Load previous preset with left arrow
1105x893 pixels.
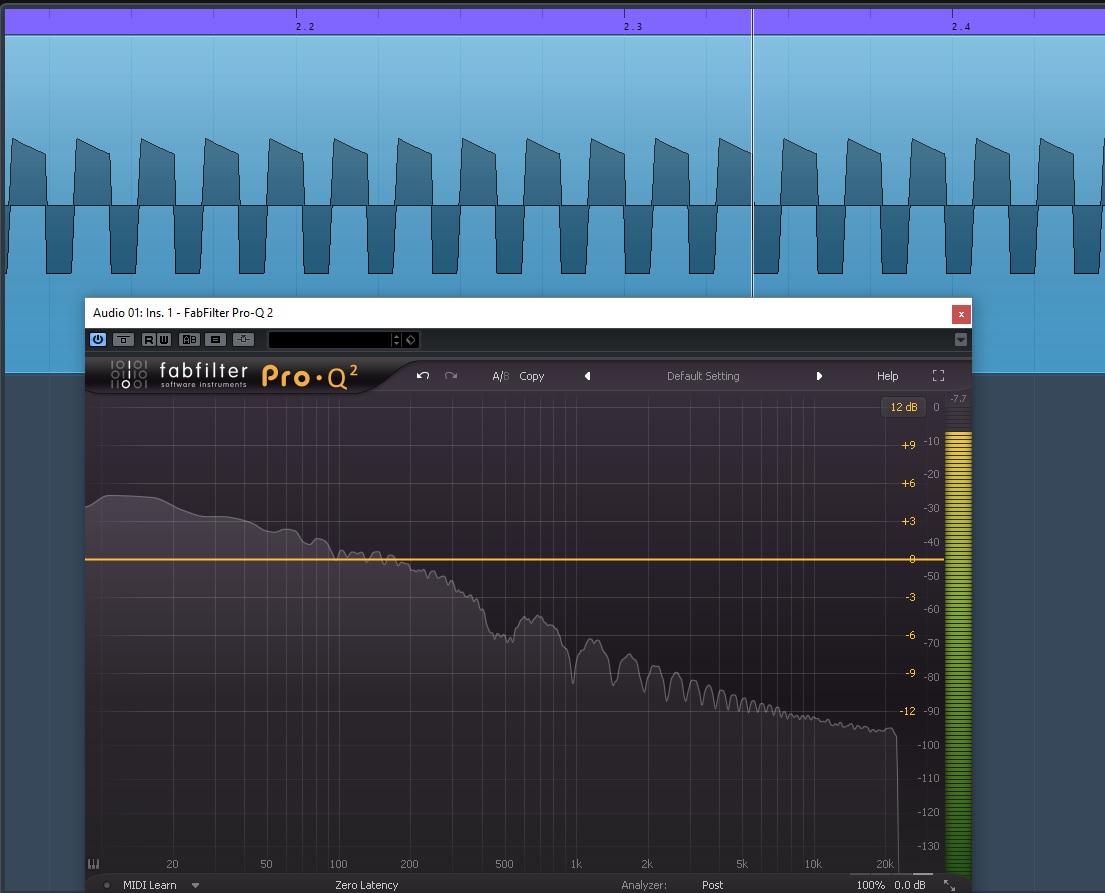[587, 376]
